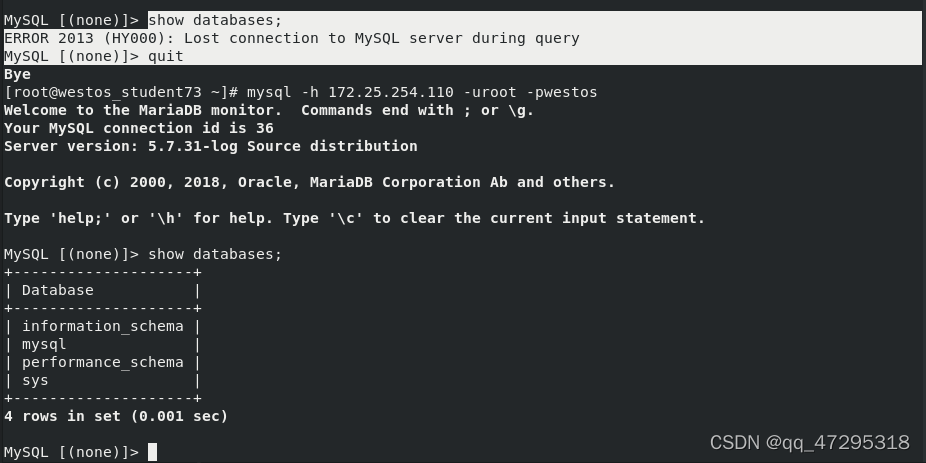Click the Copyright Oracle MariaDB line
Image resolution: width=926 pixels, height=463 pixels.
pyautogui.click(x=309, y=182)
